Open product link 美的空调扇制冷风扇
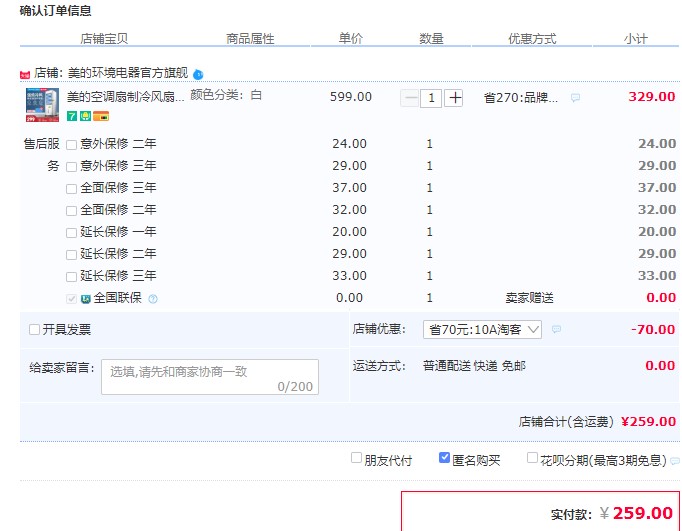Viewport: 682px width, 531px height. point(126,96)
